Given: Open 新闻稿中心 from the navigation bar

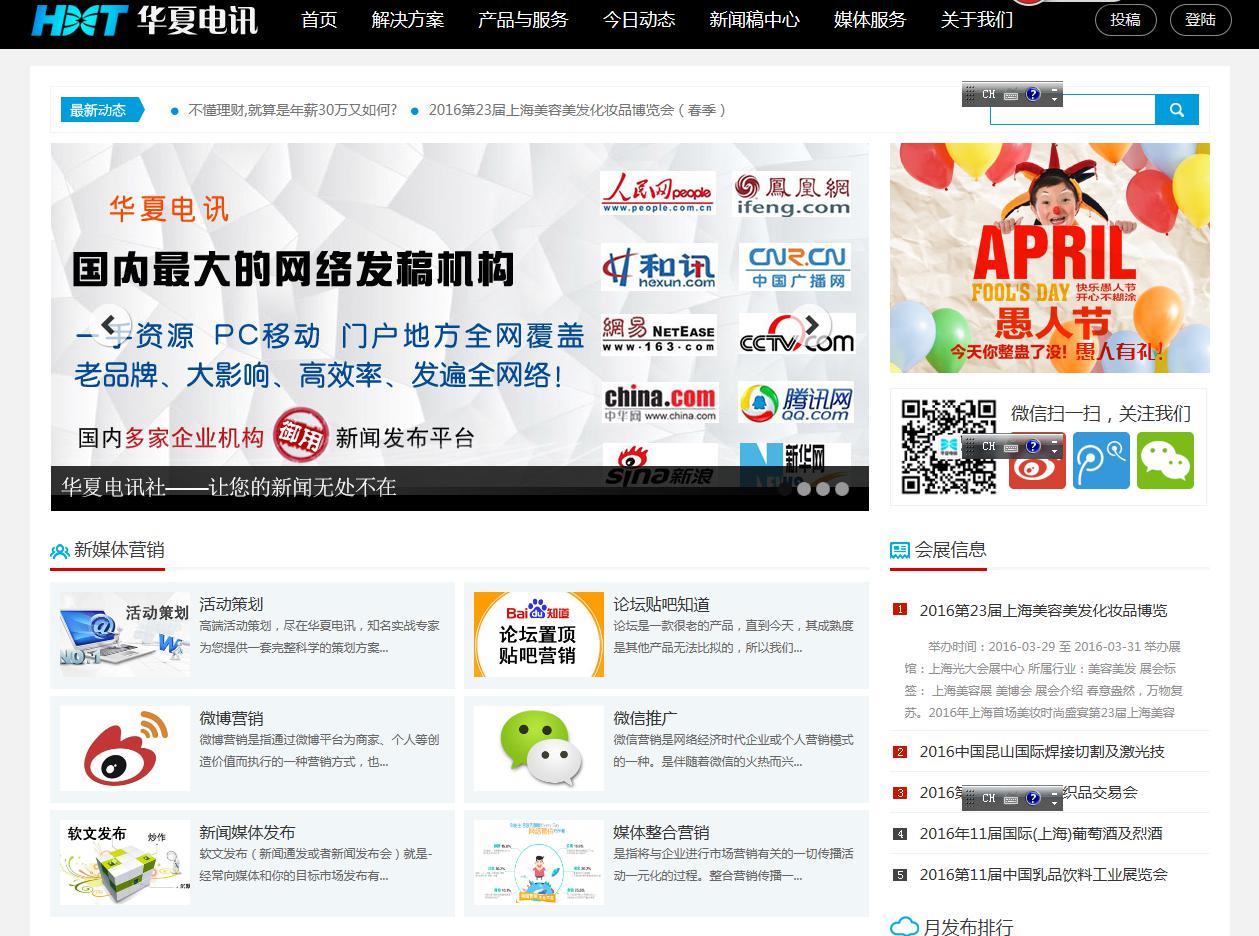Looking at the screenshot, I should click(755, 20).
